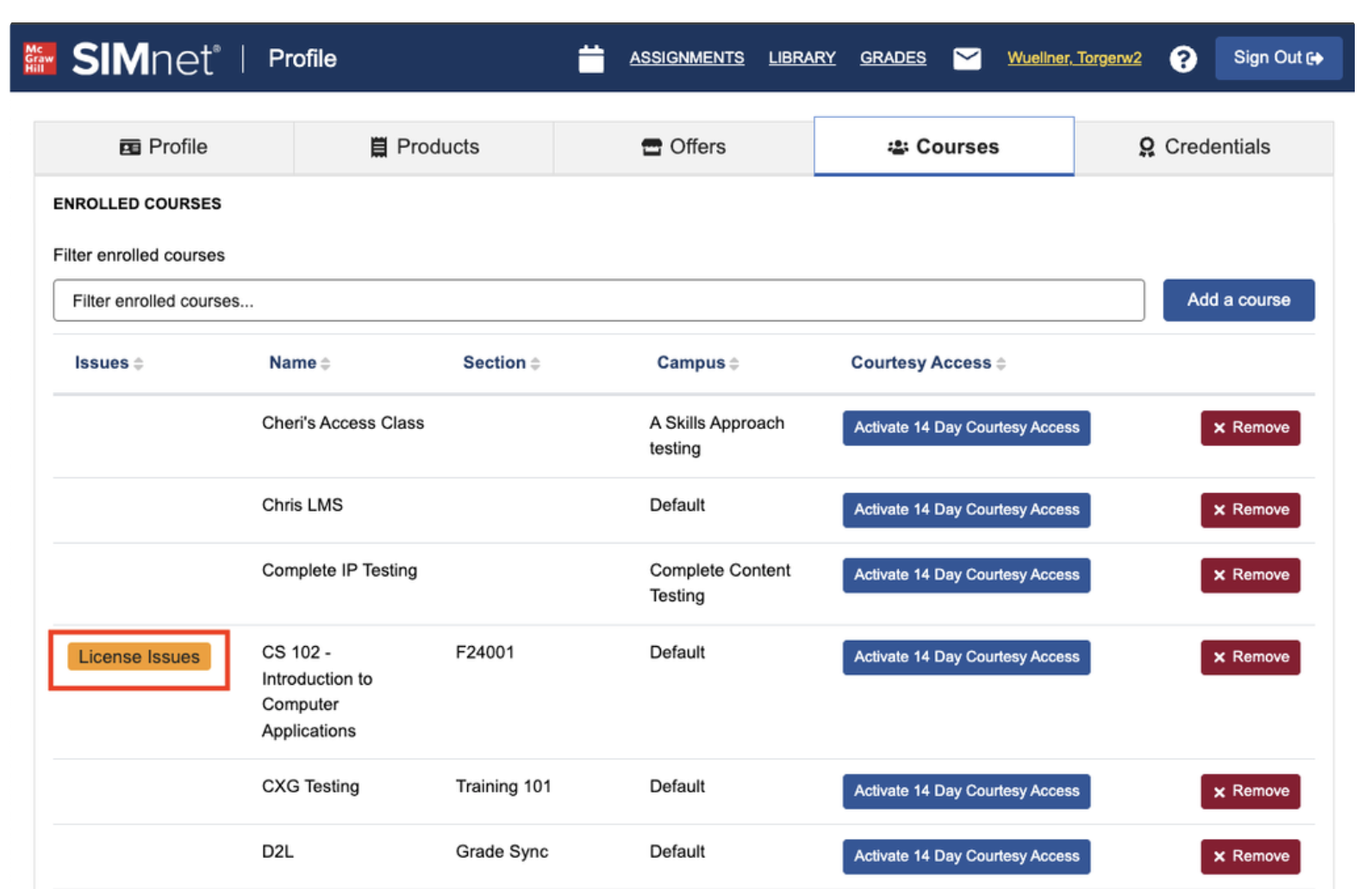Sort courses by the Issues column
The height and width of the screenshot is (889, 1372).
click(108, 363)
